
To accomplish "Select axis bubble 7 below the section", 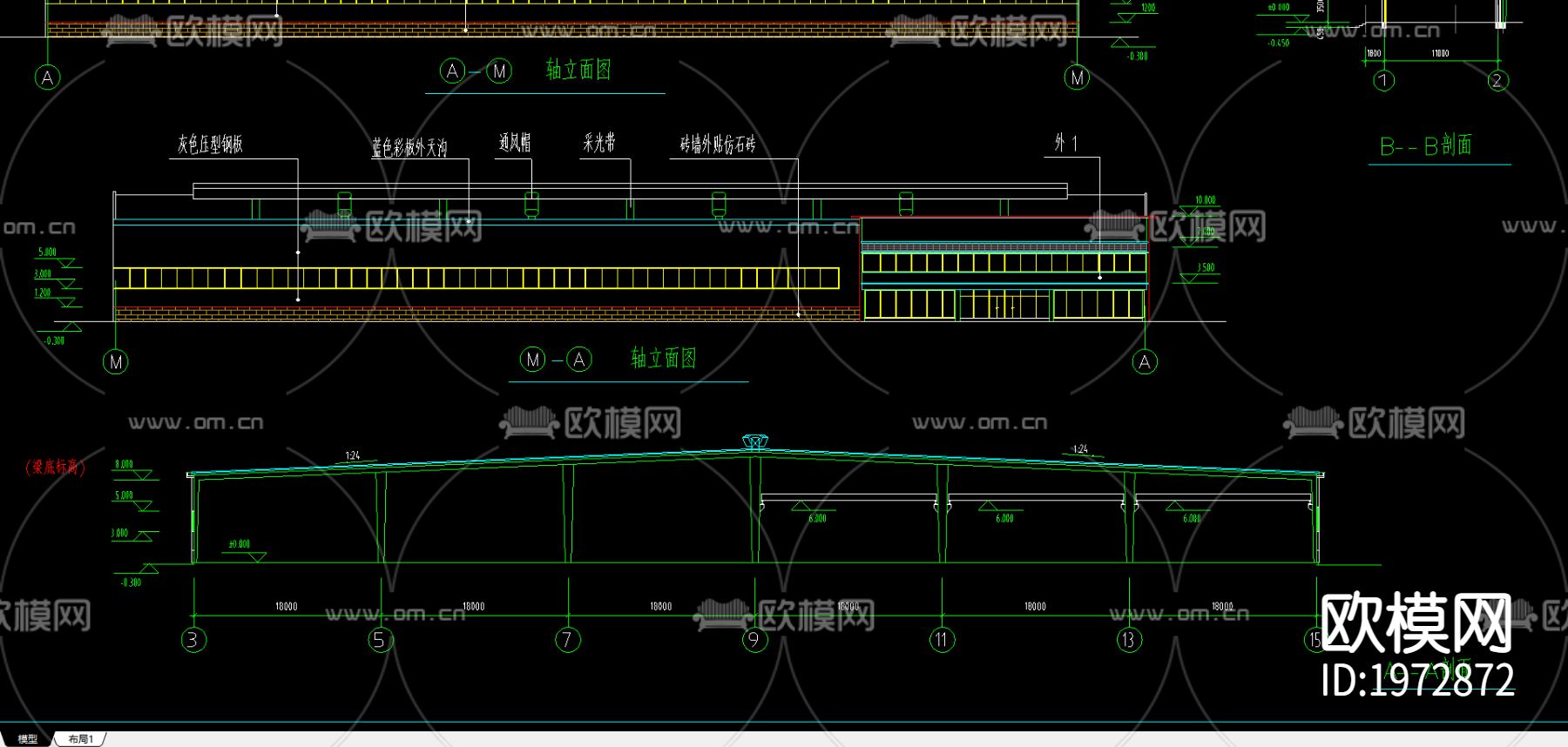I will (x=567, y=641).
